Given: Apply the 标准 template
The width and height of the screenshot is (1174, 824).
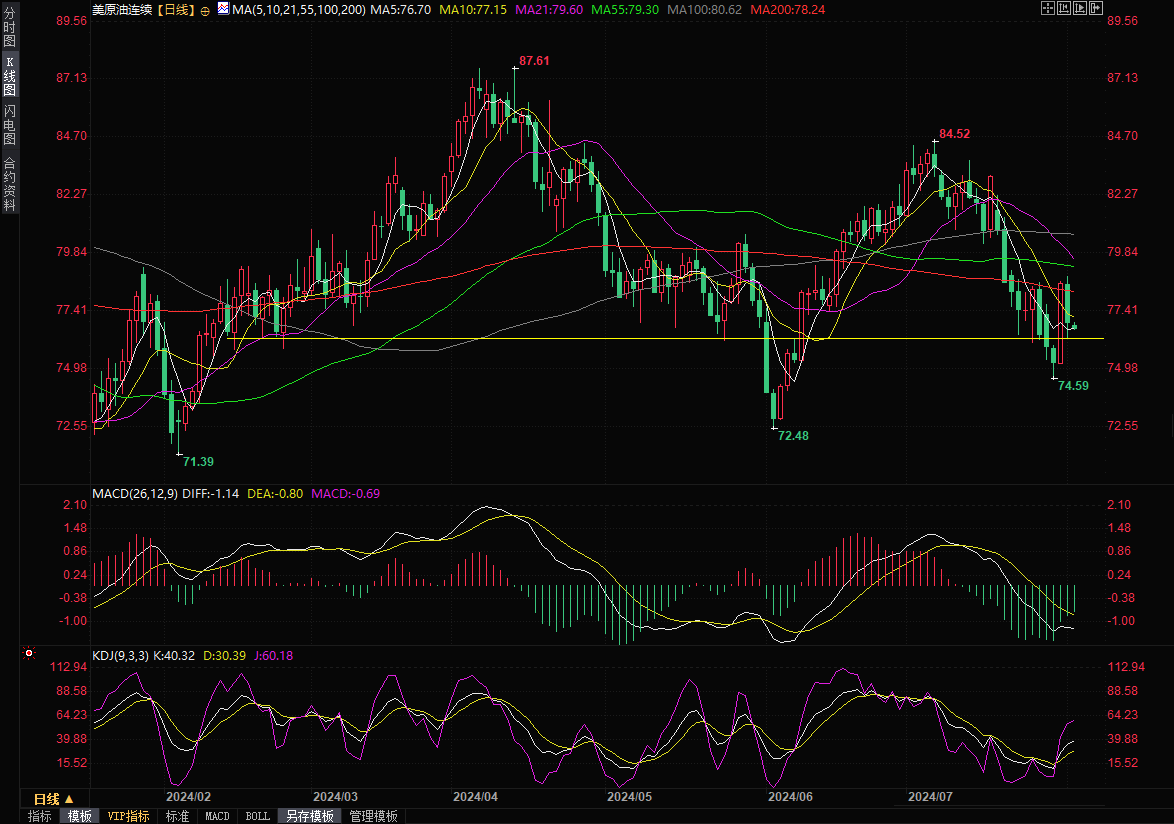Looking at the screenshot, I should [x=177, y=816].
